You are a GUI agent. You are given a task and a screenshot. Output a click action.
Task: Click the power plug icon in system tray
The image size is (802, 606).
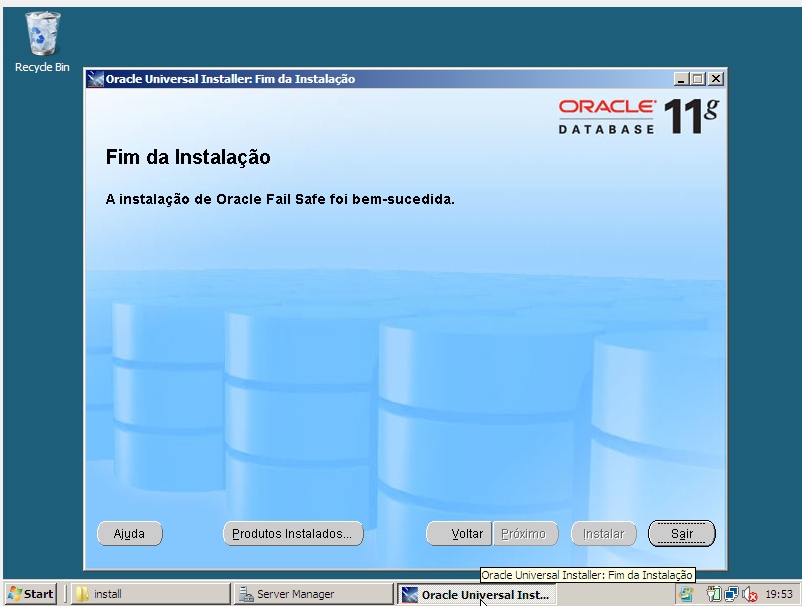coord(713,594)
